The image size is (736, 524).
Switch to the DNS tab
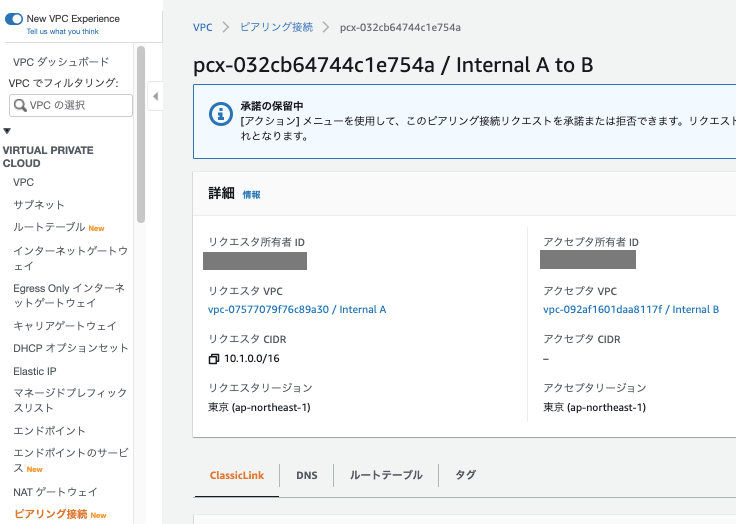click(307, 475)
